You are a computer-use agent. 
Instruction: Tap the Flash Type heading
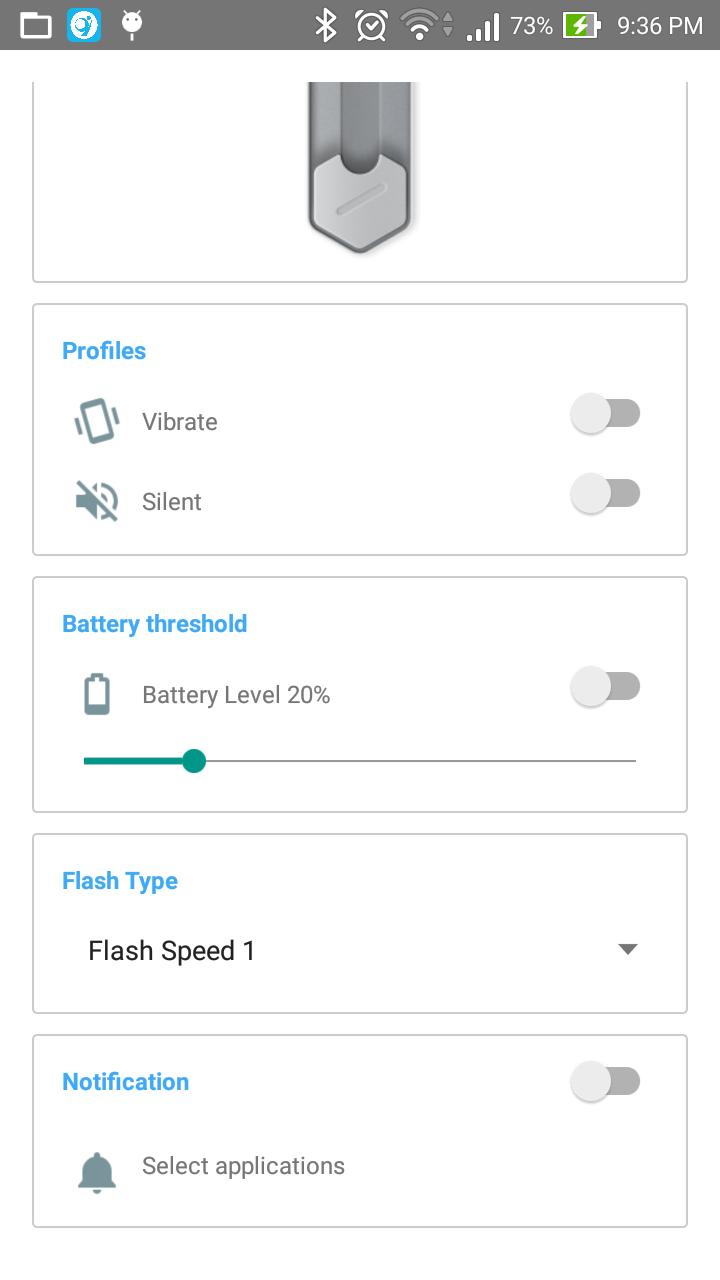pos(119,881)
